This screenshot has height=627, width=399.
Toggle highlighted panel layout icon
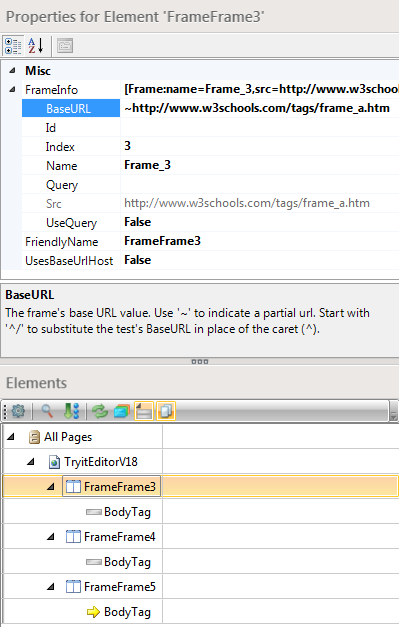[144, 411]
